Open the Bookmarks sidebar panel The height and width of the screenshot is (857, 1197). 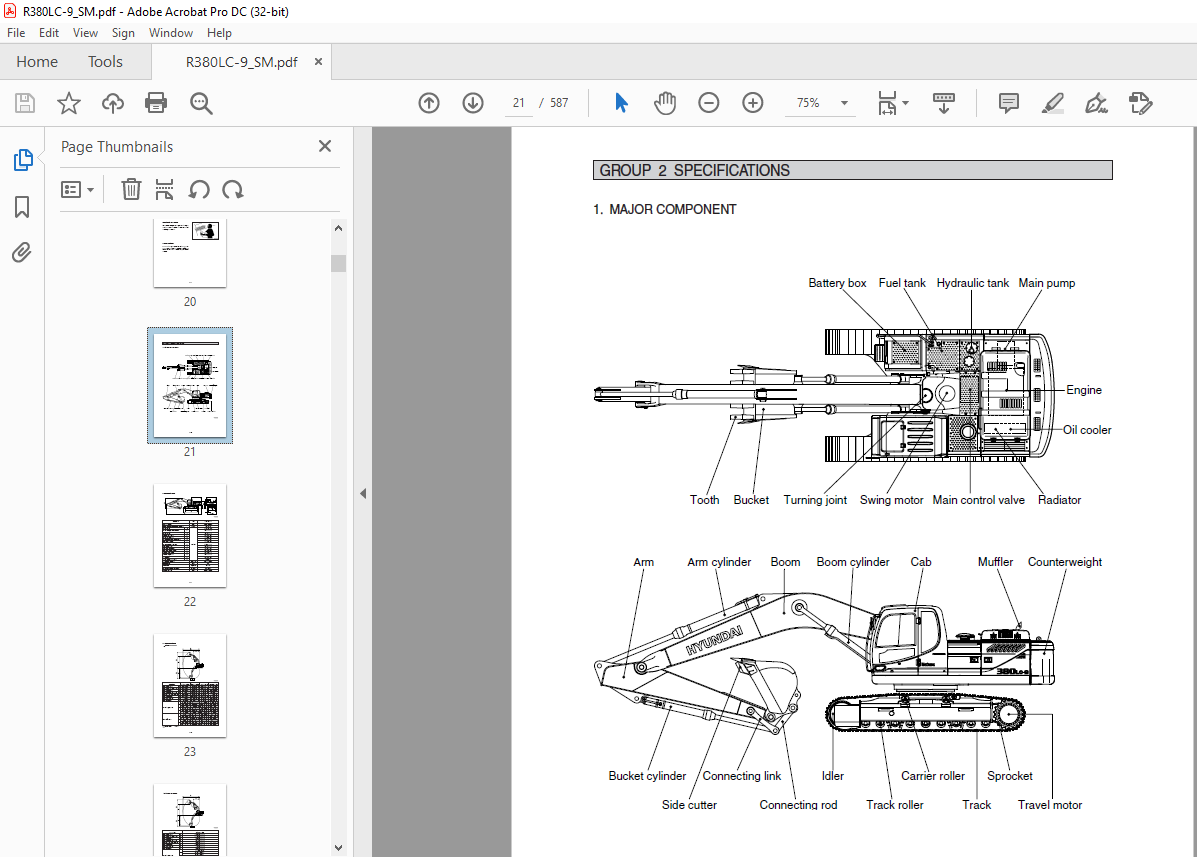click(22, 207)
